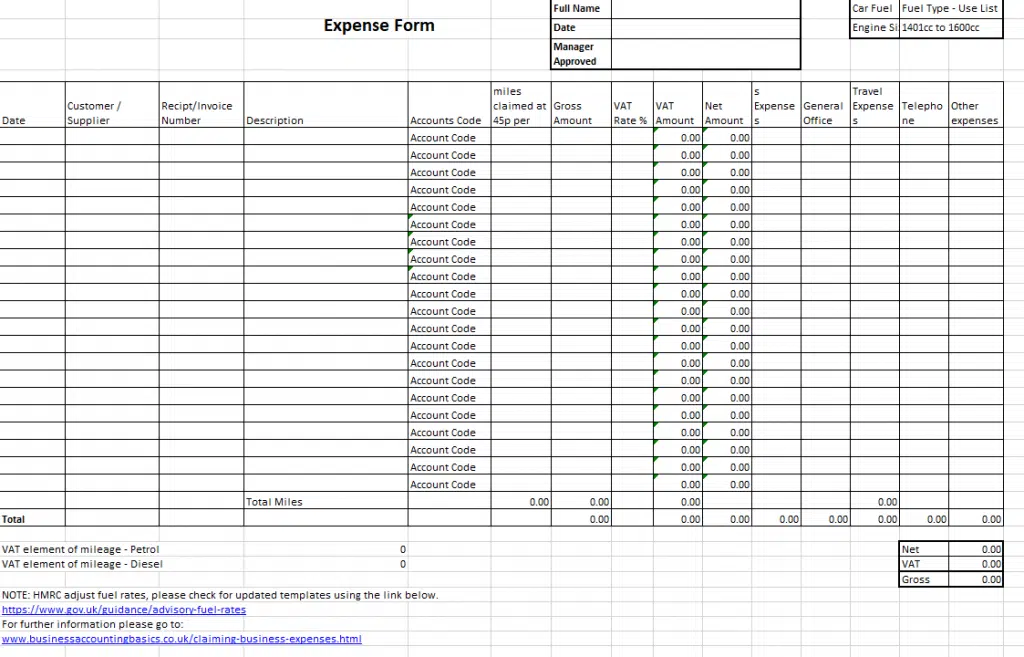Select the Gross Amount column header
1024x657 pixels.
[x=581, y=104]
